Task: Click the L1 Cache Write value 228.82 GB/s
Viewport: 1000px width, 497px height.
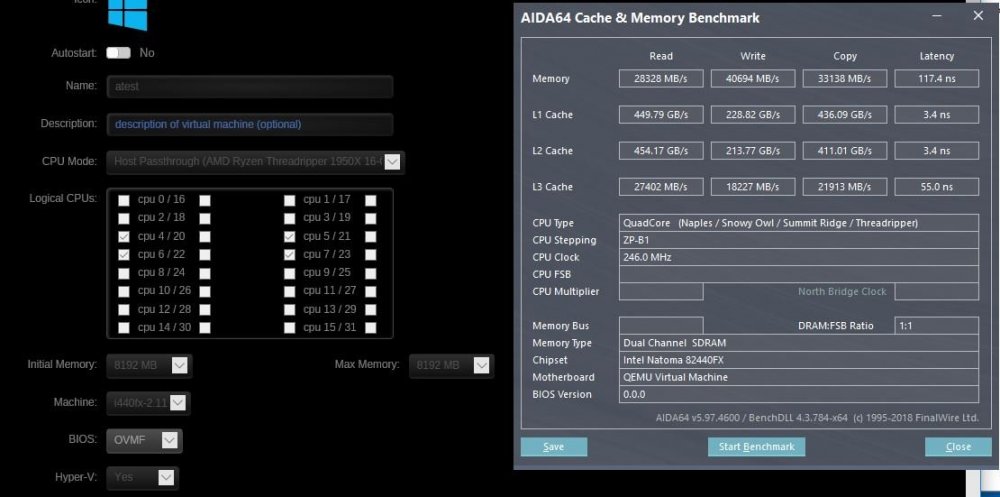Action: pyautogui.click(x=753, y=115)
